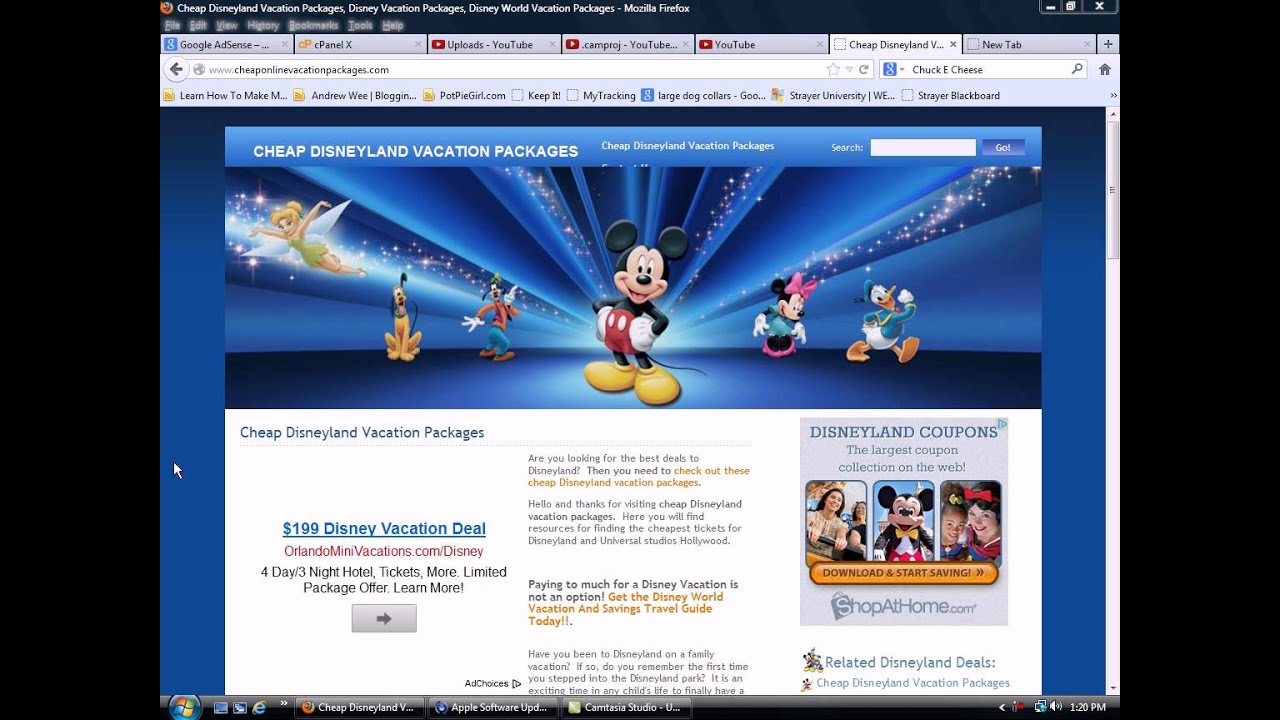Viewport: 1280px width, 720px height.
Task: Focus the site Search input field
Action: [922, 147]
